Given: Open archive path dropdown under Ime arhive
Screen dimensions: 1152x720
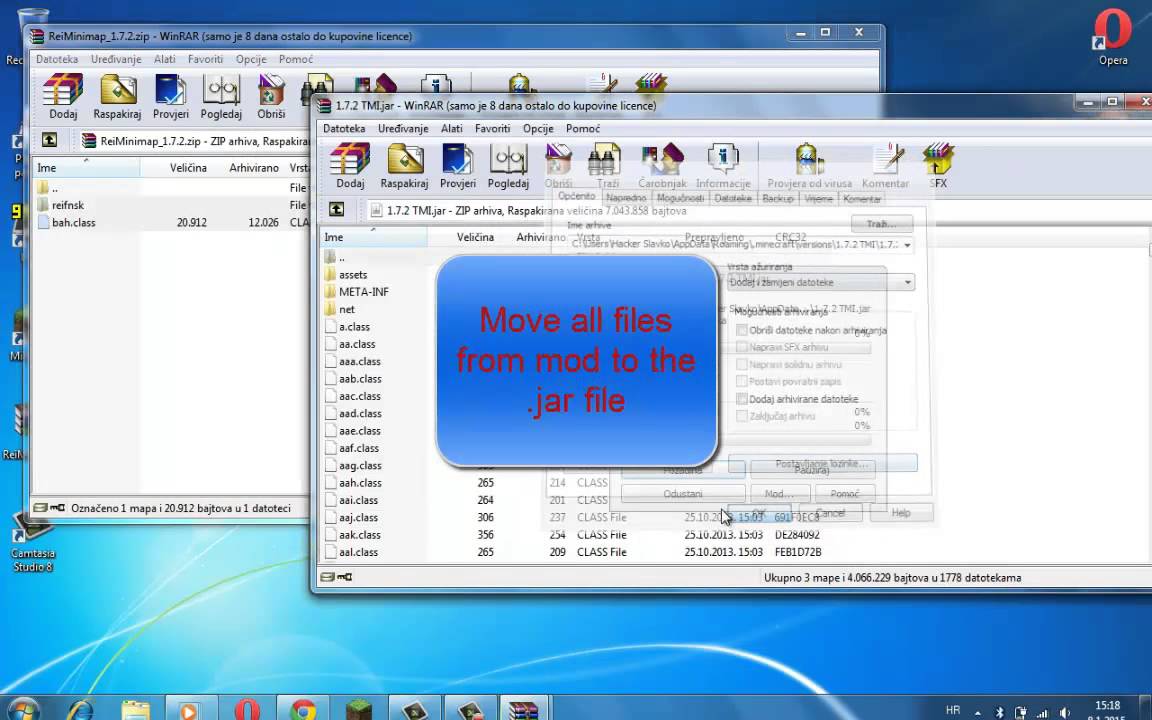Looking at the screenshot, I should click(907, 245).
